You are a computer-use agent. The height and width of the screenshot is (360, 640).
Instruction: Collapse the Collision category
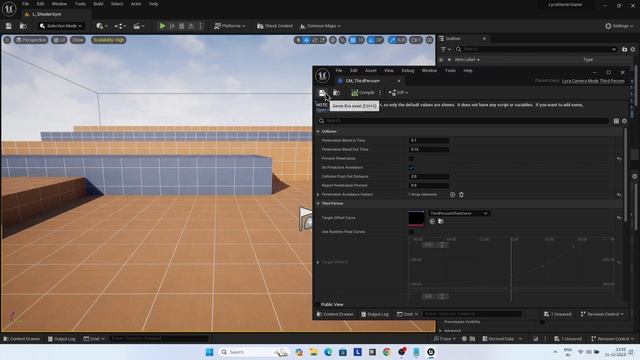click(x=318, y=131)
